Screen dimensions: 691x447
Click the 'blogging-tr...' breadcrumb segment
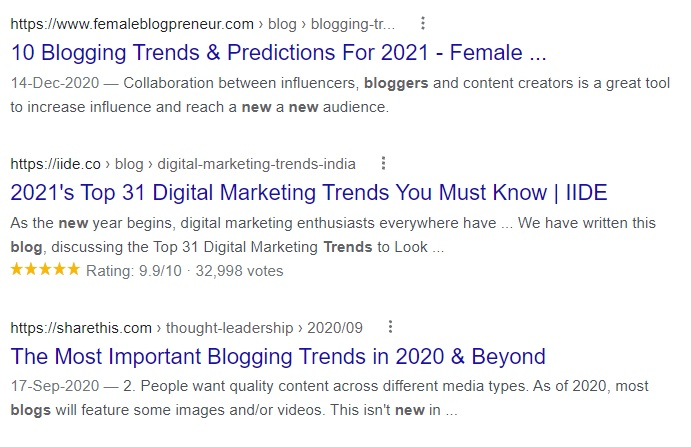click(x=353, y=24)
